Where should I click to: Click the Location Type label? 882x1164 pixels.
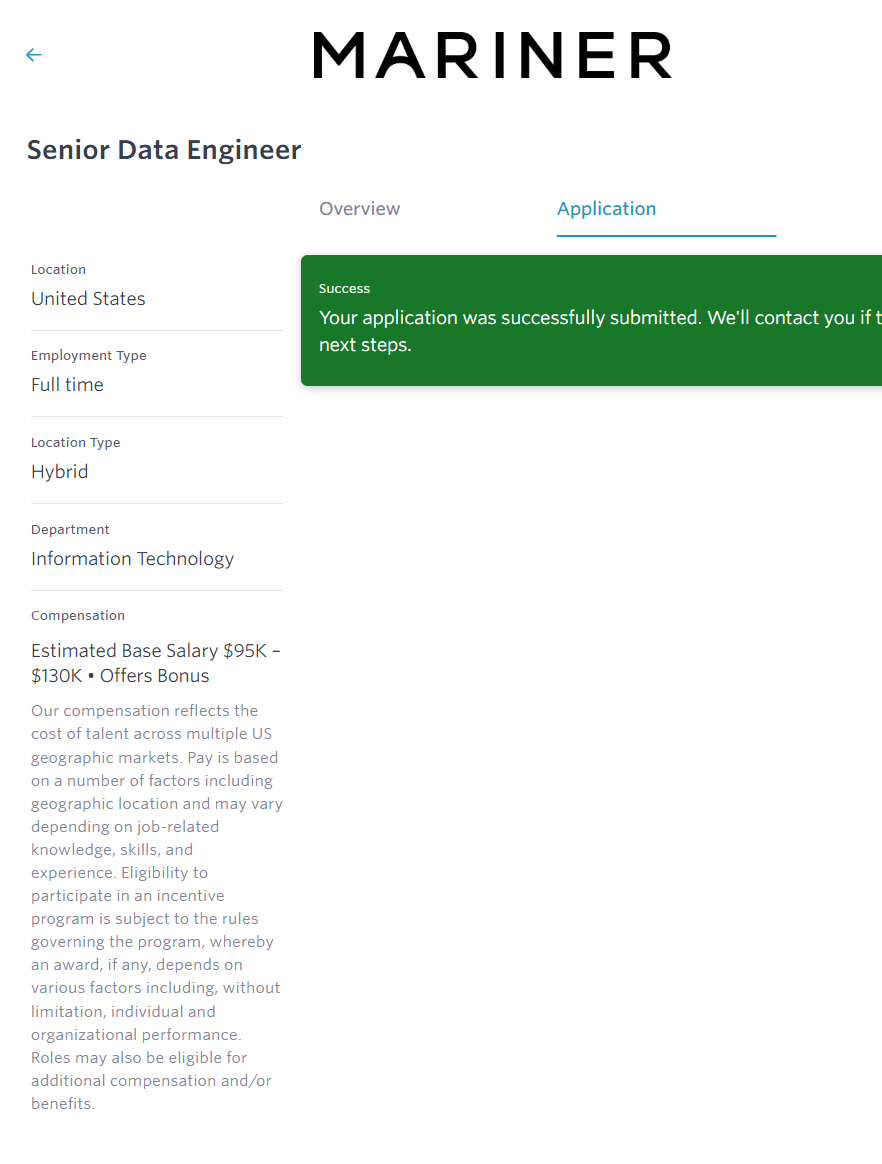click(x=75, y=443)
